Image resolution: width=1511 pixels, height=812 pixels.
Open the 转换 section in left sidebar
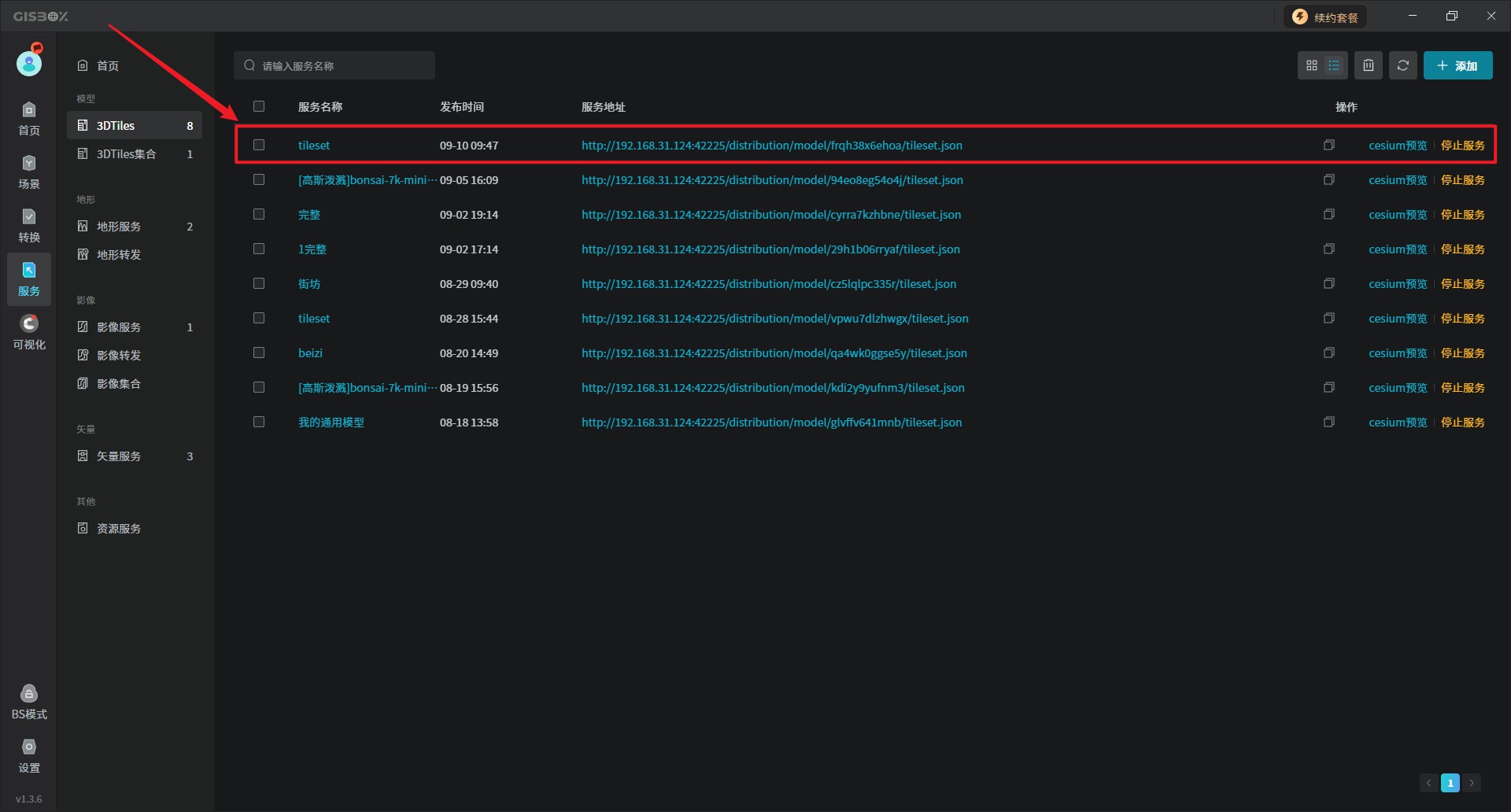point(29,226)
